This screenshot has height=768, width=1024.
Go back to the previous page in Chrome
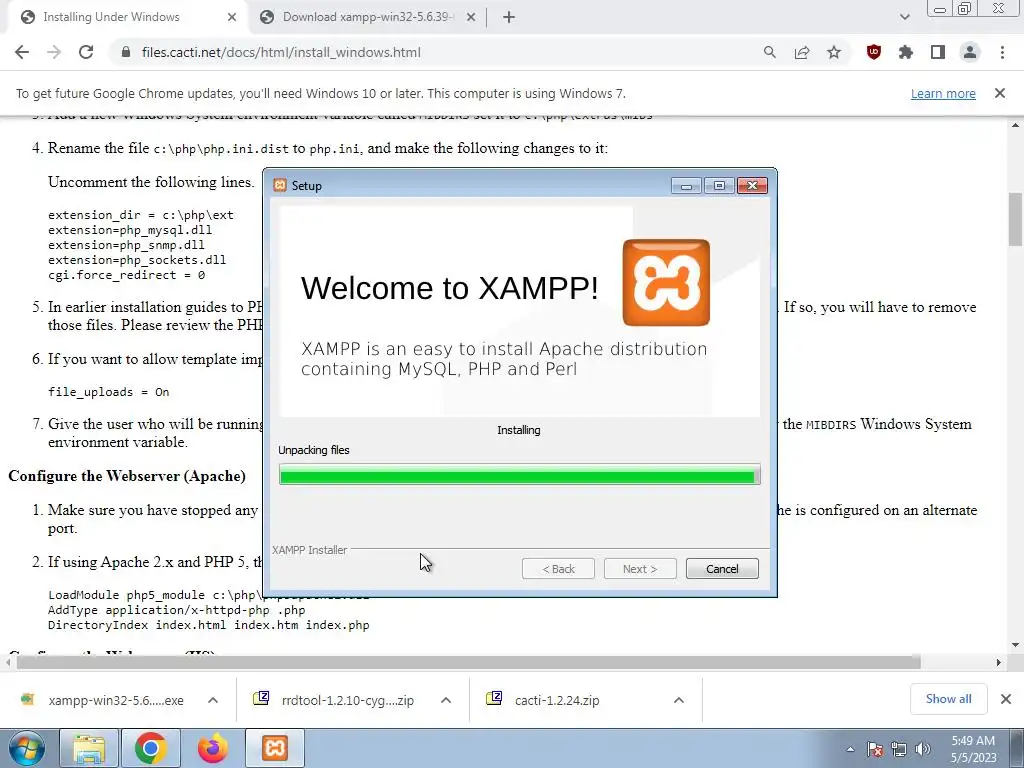[22, 52]
